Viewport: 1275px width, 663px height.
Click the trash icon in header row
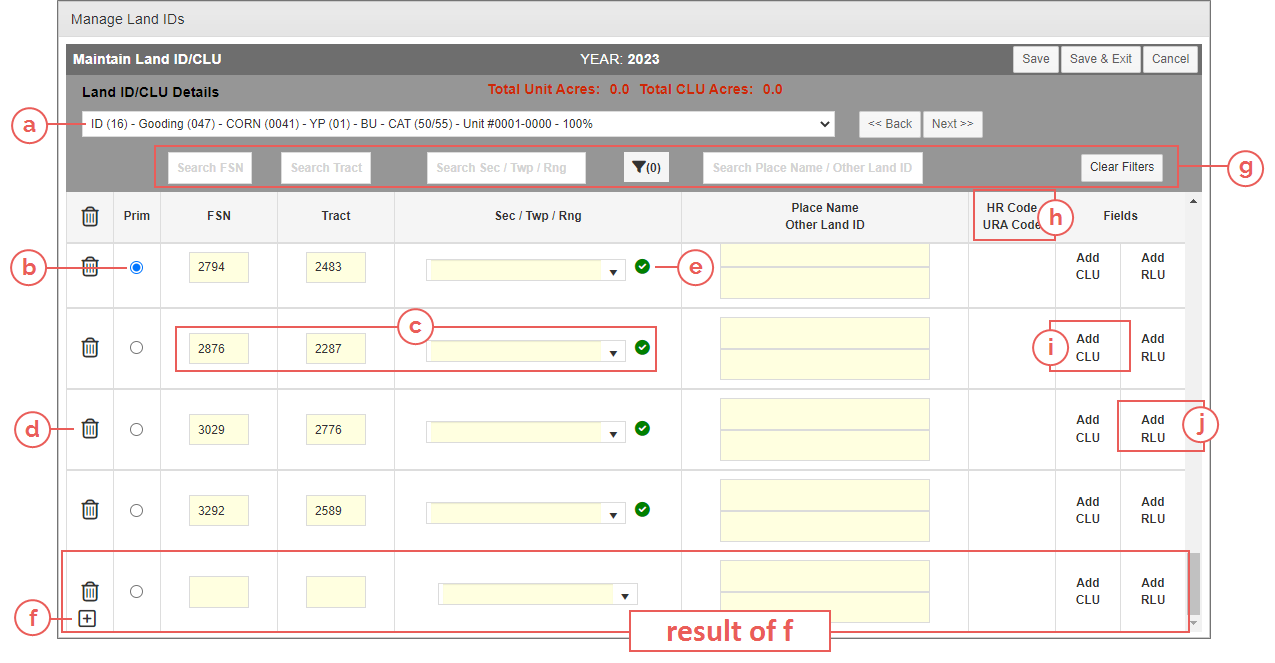point(90,216)
